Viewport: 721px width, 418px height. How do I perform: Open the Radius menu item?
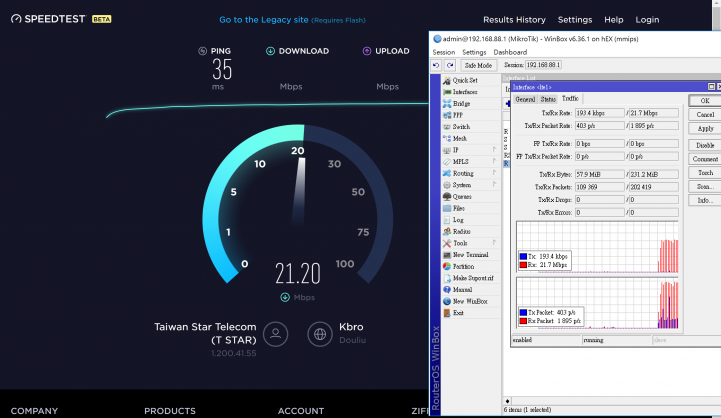tap(457, 231)
